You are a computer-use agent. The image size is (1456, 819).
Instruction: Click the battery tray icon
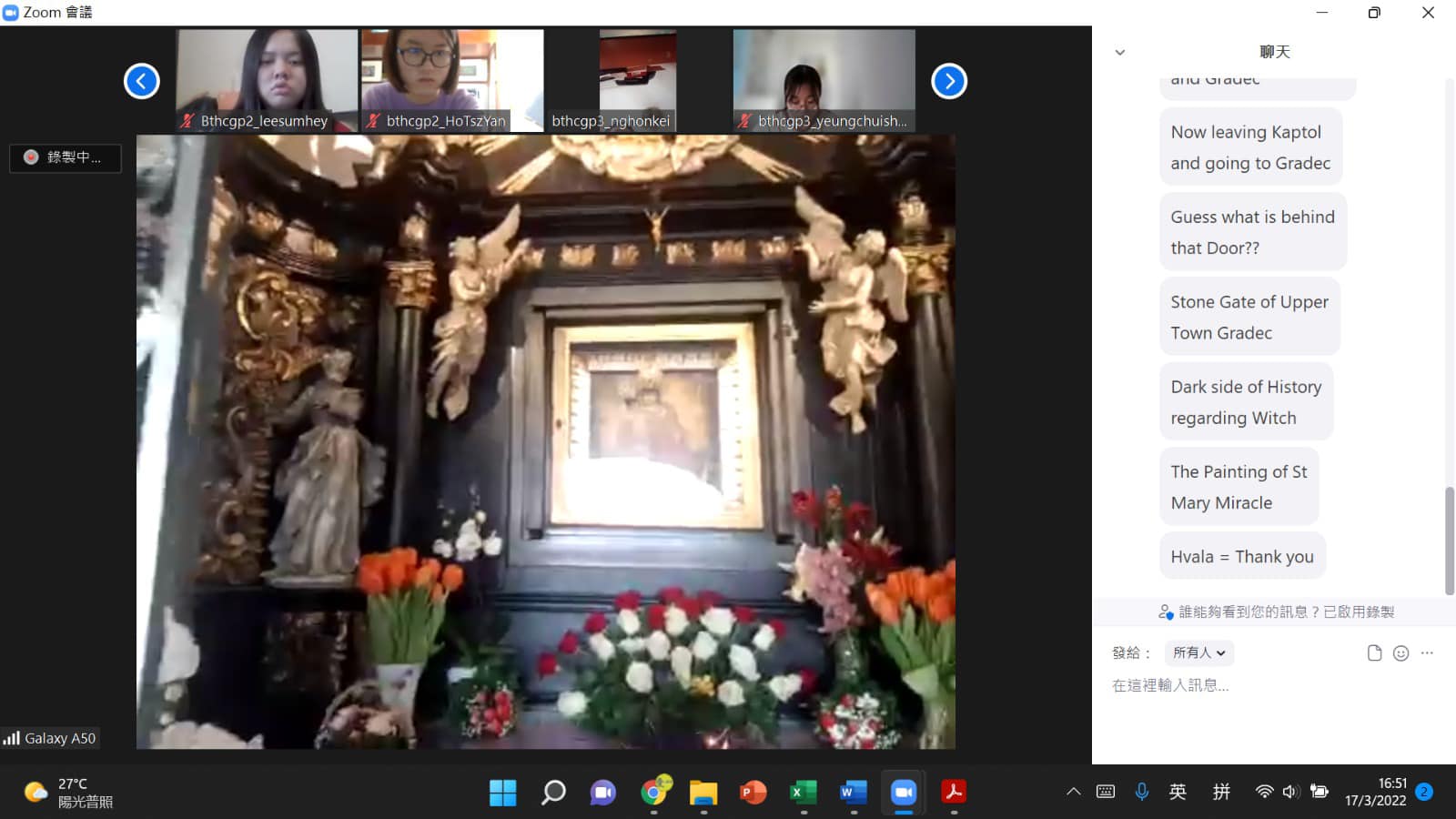pos(1319,792)
